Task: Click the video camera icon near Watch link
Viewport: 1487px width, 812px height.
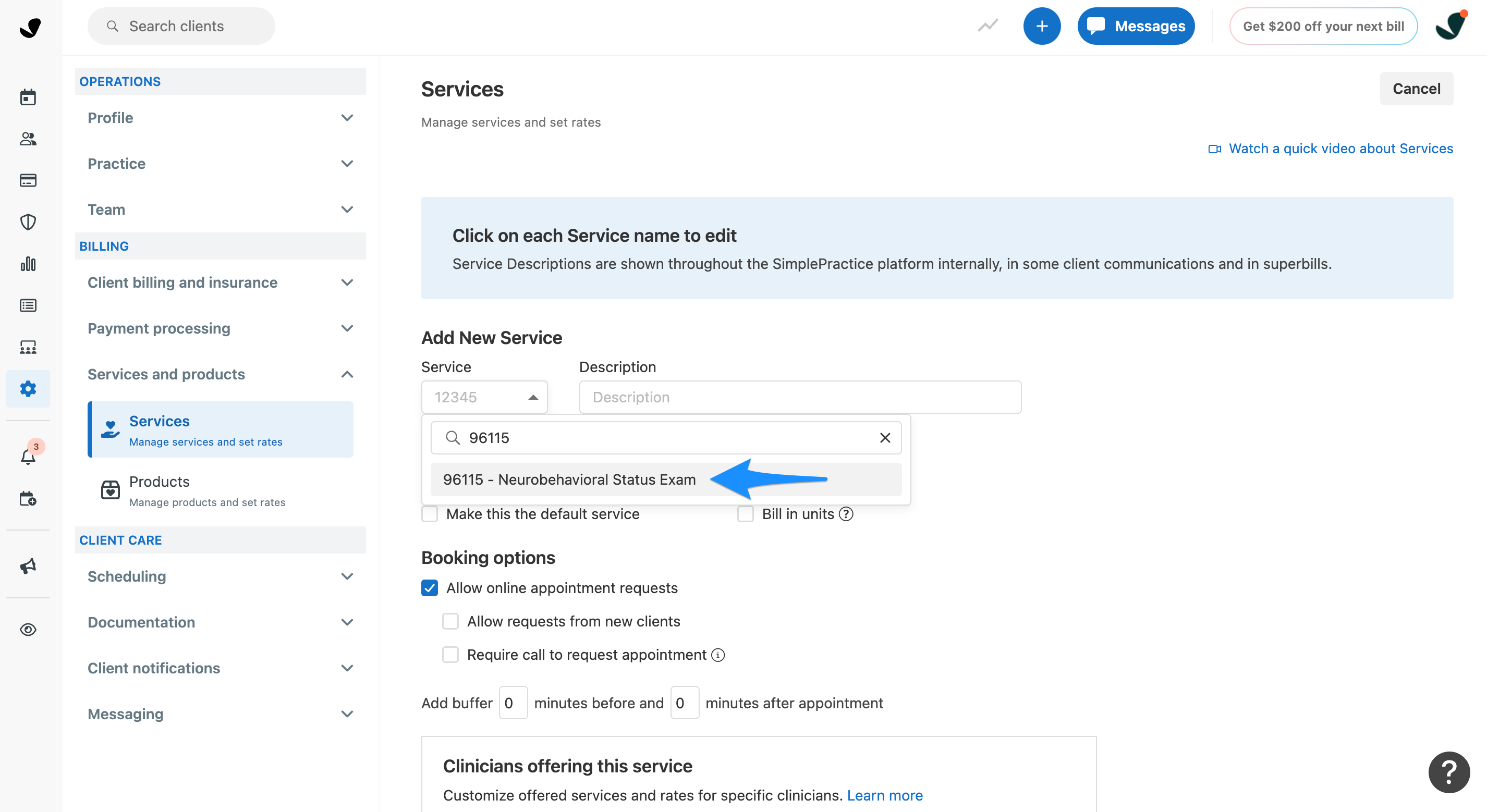Action: point(1214,149)
